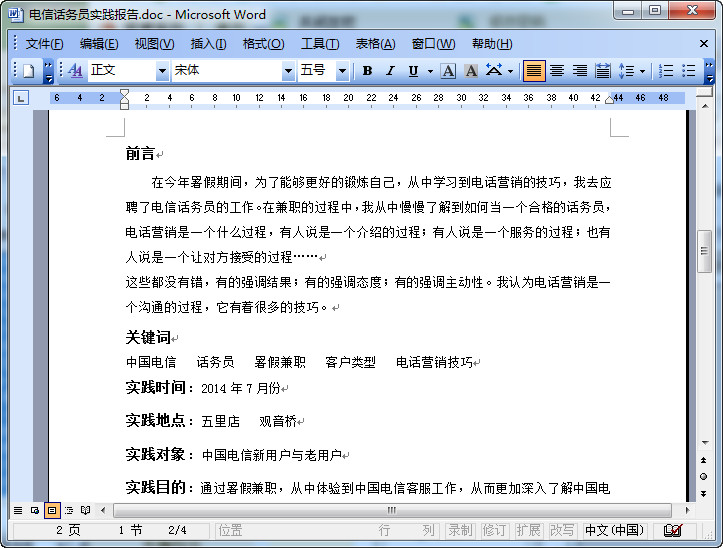Click the Word document icon in title bar

click(x=15, y=14)
